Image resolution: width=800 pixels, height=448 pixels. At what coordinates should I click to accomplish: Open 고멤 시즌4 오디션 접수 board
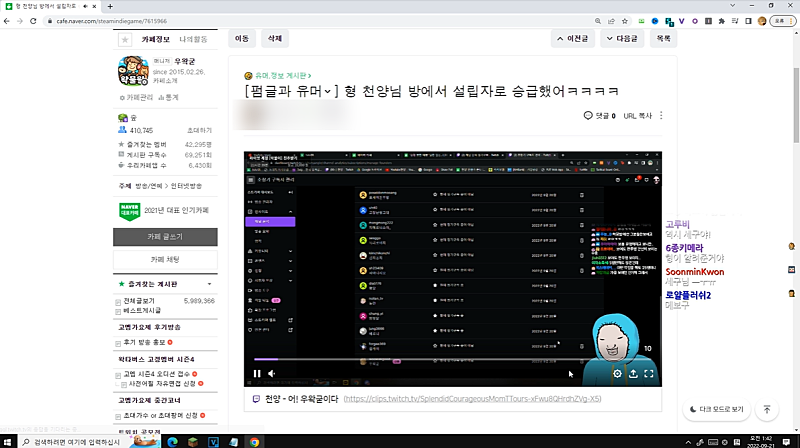tap(157, 374)
